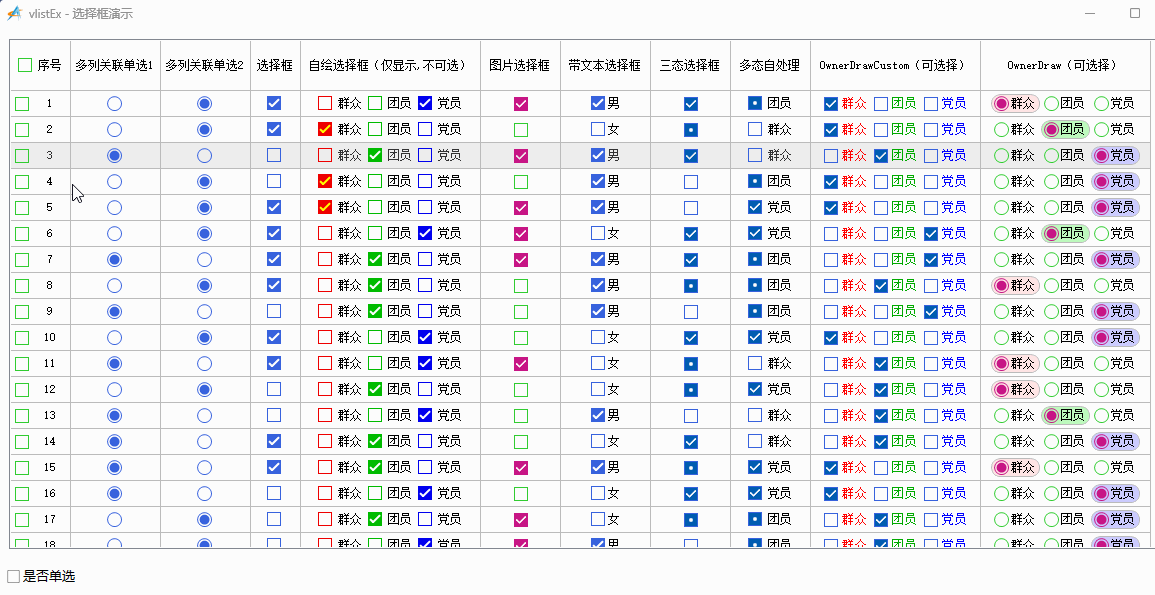
Task: Check the 序号 row checkbox for row 5
Action: (x=22, y=207)
